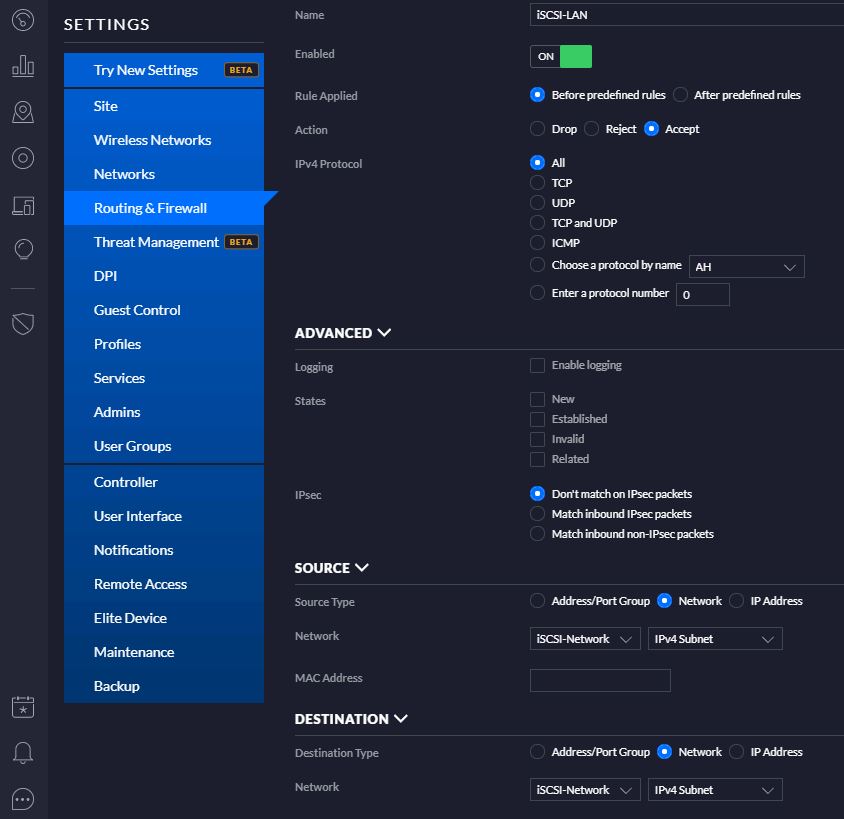The image size is (844, 819).
Task: Open the Dashboard icon in left rail
Action: [23, 20]
